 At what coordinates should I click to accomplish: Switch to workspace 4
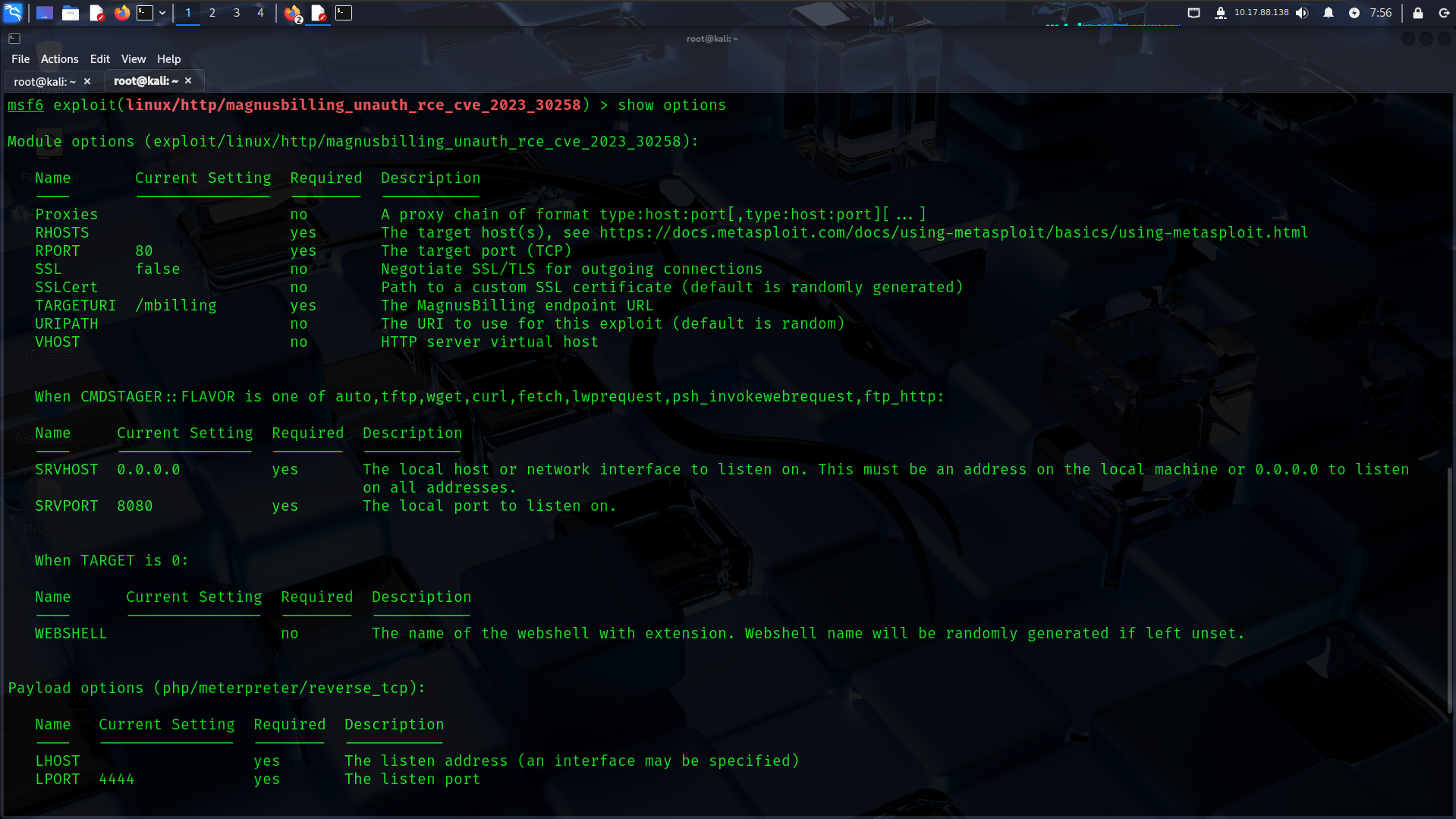point(260,13)
